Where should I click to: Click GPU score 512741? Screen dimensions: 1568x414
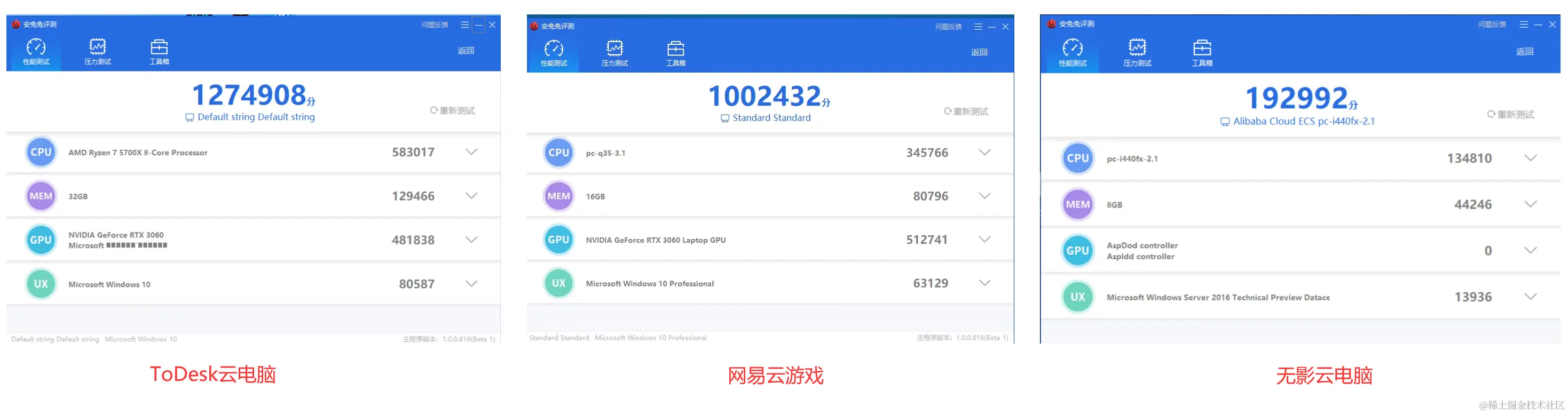[926, 240]
